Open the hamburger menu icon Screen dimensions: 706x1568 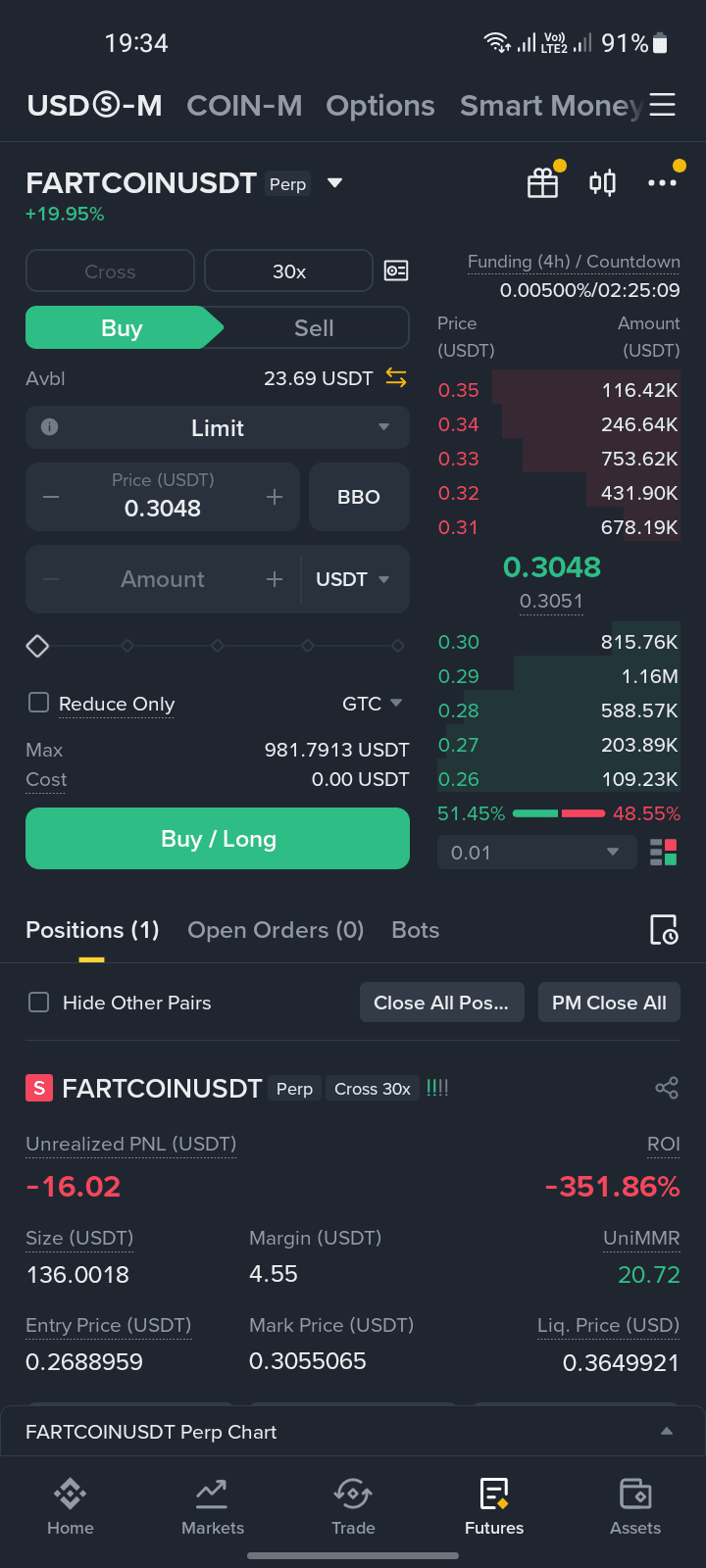(663, 105)
